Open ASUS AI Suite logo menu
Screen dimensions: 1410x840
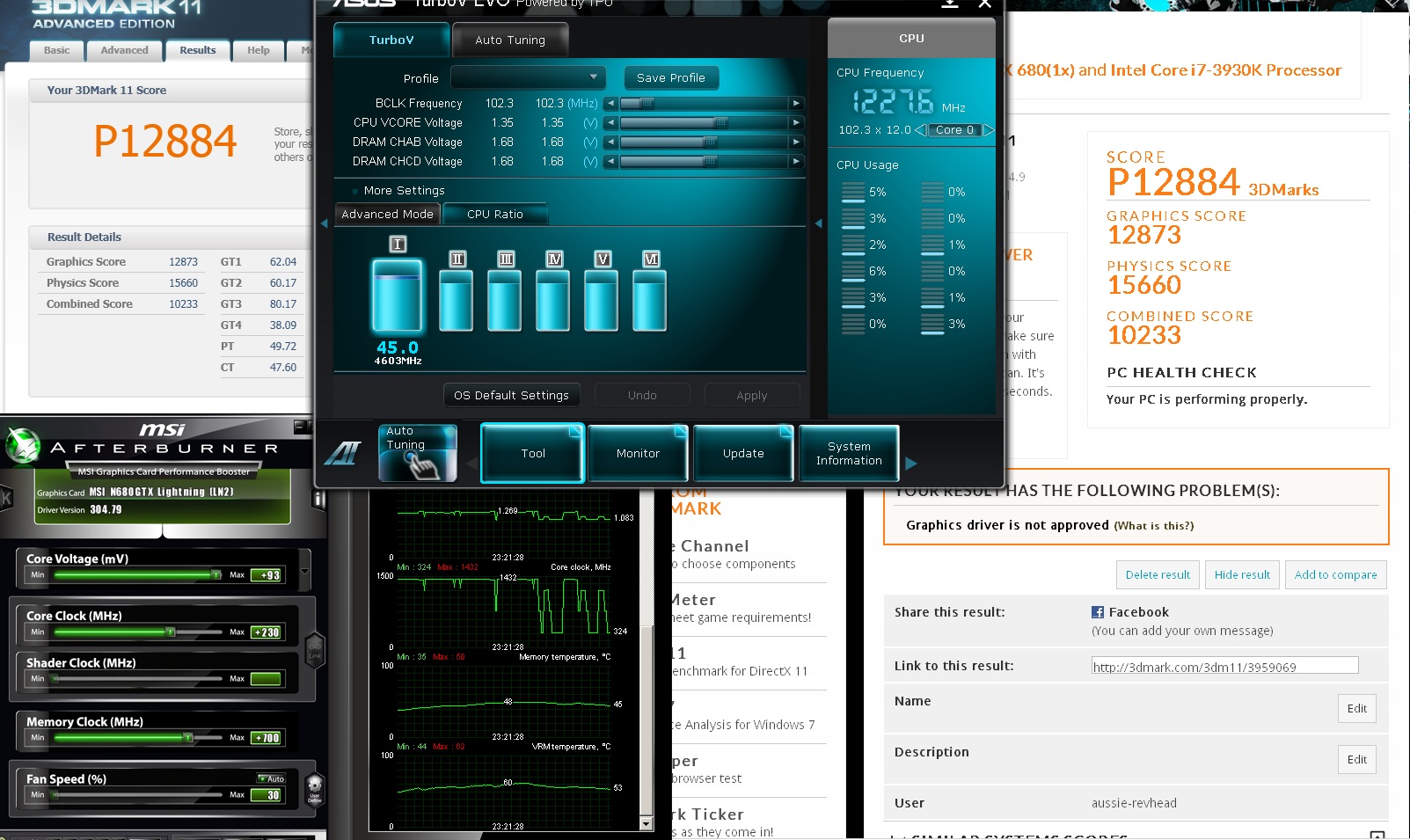coord(343,453)
